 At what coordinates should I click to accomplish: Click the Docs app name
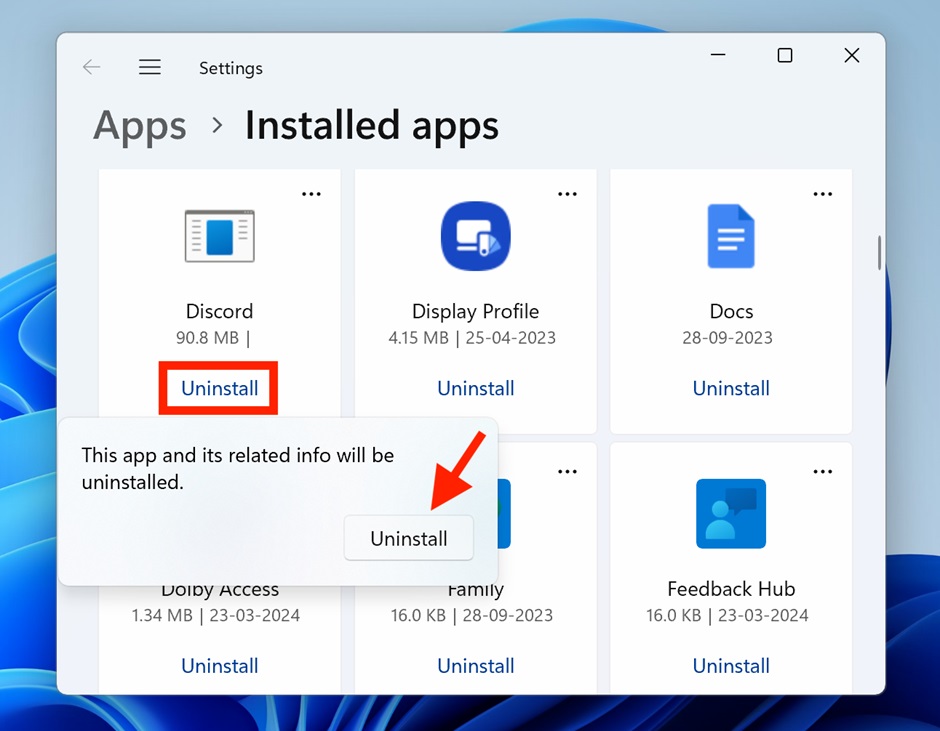731,311
